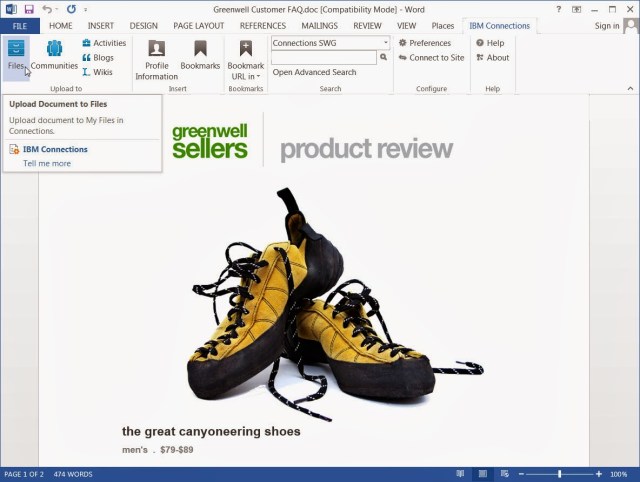640x482 pixels.
Task: Click the Open Advanced Search link
Action: point(314,72)
